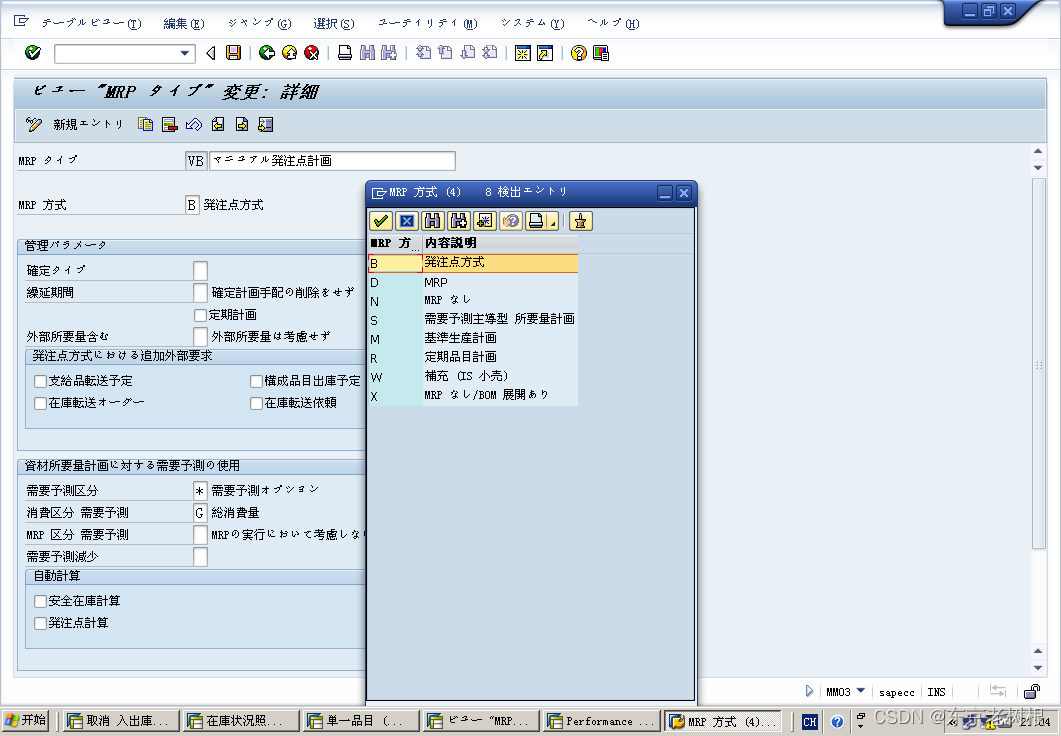The image size is (1061, 736).
Task: Toggle the 定期計画 checkbox
Action: click(x=200, y=315)
